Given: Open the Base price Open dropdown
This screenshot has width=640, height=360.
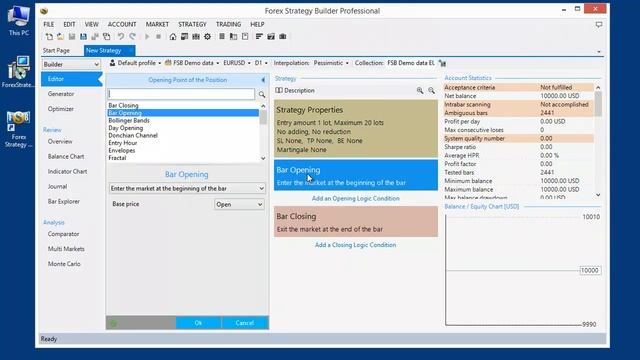Looking at the screenshot, I should tap(239, 204).
